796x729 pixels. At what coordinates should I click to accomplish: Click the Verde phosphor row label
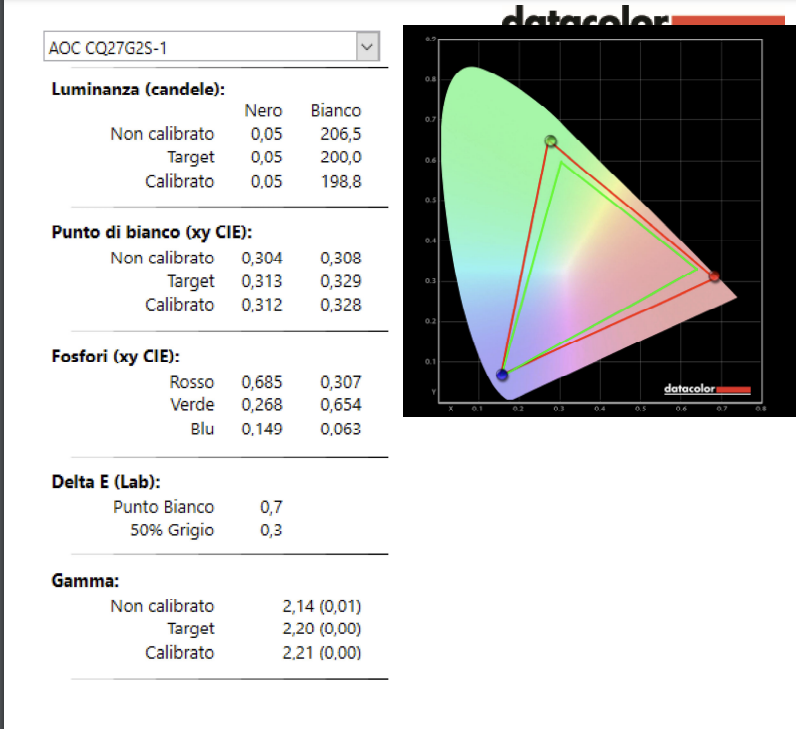[x=192, y=405]
